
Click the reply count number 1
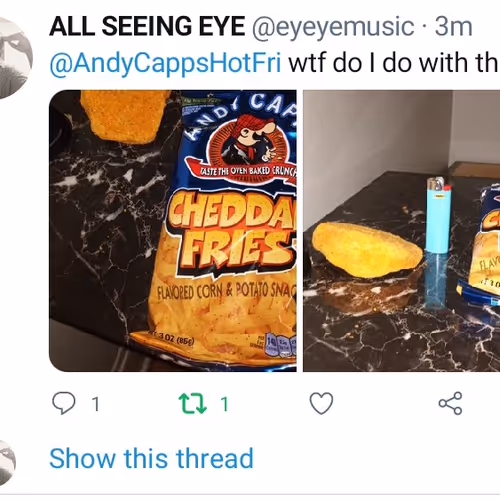(x=96, y=404)
